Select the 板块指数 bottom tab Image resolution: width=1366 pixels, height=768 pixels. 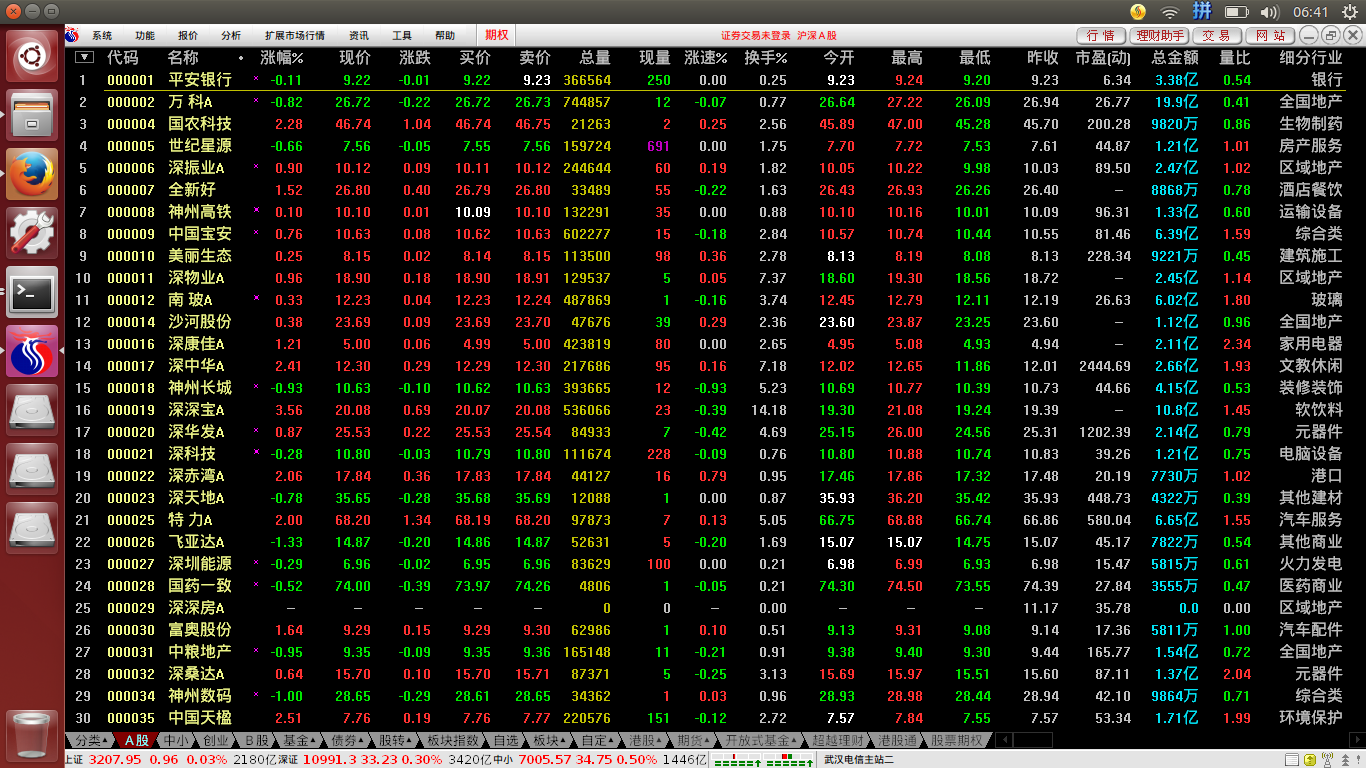pyautogui.click(x=453, y=741)
